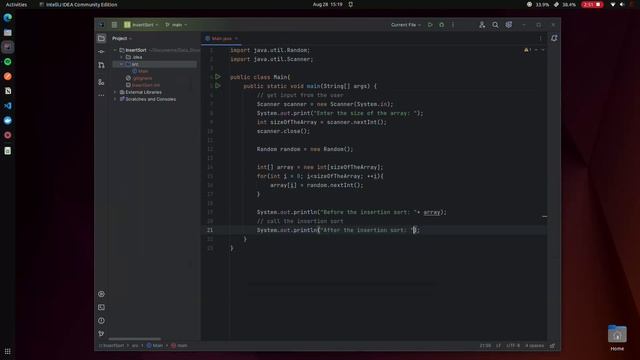Open the Current File run configuration dropdown
The width and height of the screenshot is (640, 360).
(406, 25)
